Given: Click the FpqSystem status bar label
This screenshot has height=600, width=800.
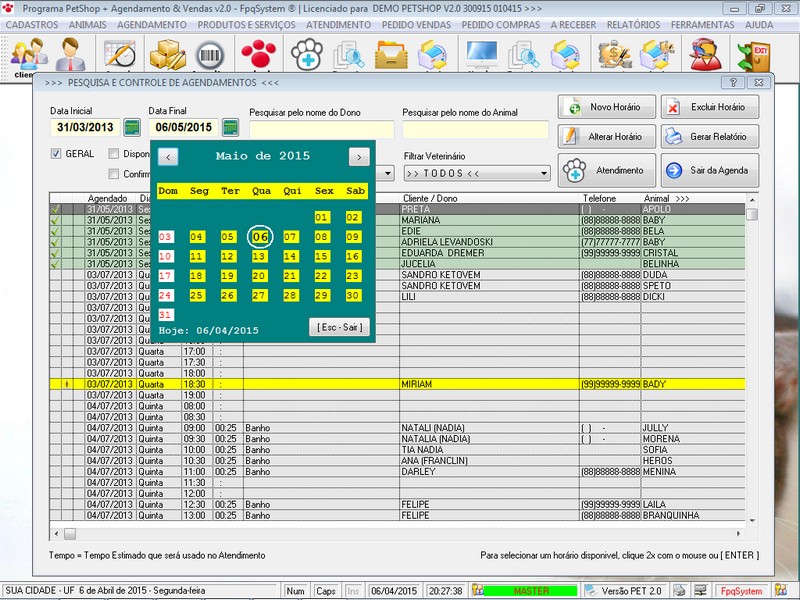Looking at the screenshot, I should pos(741,591).
